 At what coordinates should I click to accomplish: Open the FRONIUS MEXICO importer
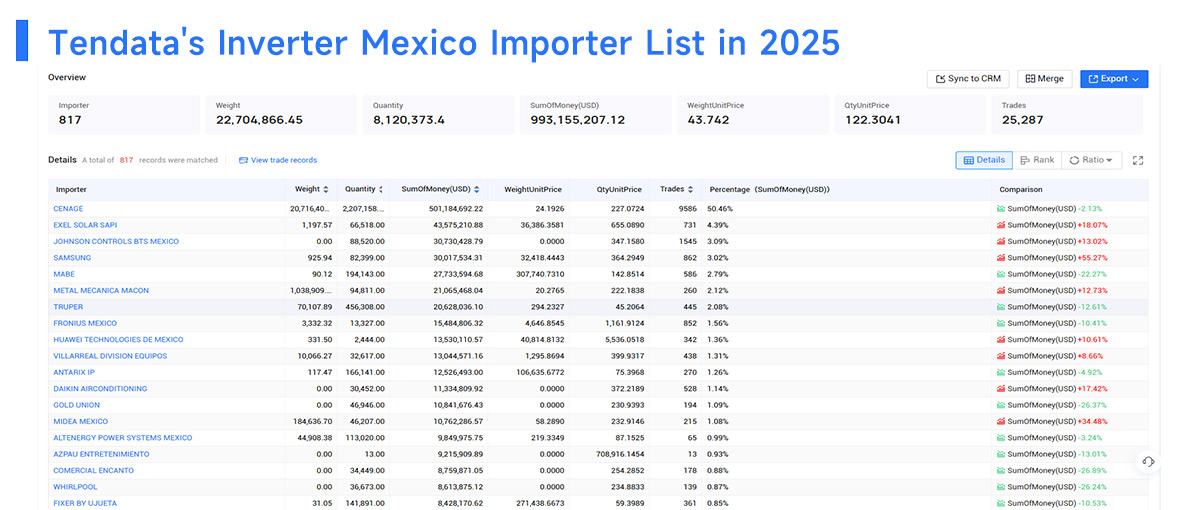point(85,323)
